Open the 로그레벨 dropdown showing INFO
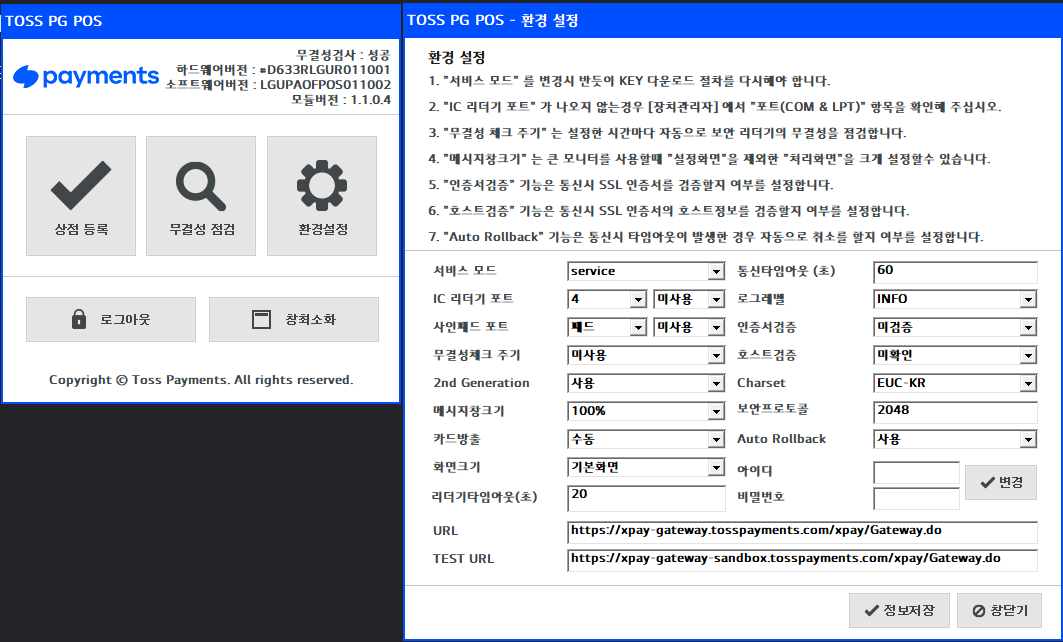1063x642 pixels. coord(955,299)
